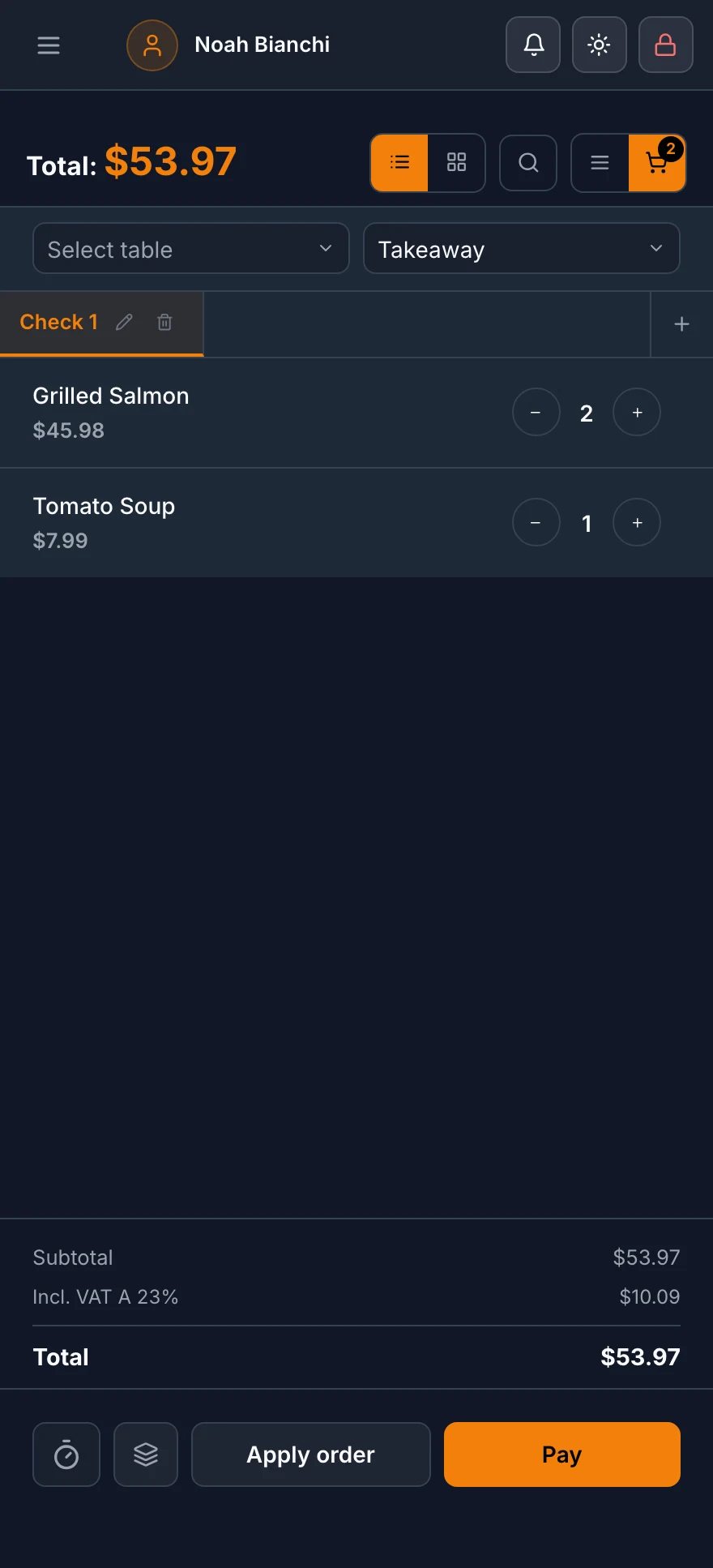Open the Takeaway order type dropdown
The width and height of the screenshot is (713, 1568).
(x=522, y=249)
